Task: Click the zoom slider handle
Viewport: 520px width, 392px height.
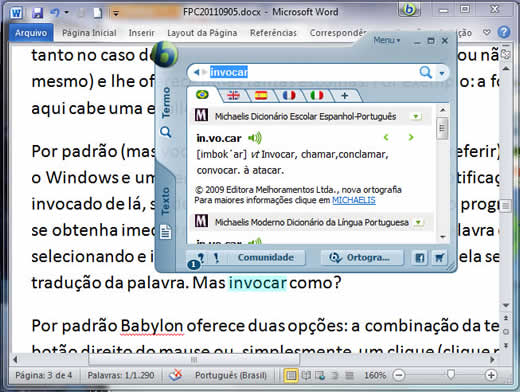Action: (x=451, y=375)
